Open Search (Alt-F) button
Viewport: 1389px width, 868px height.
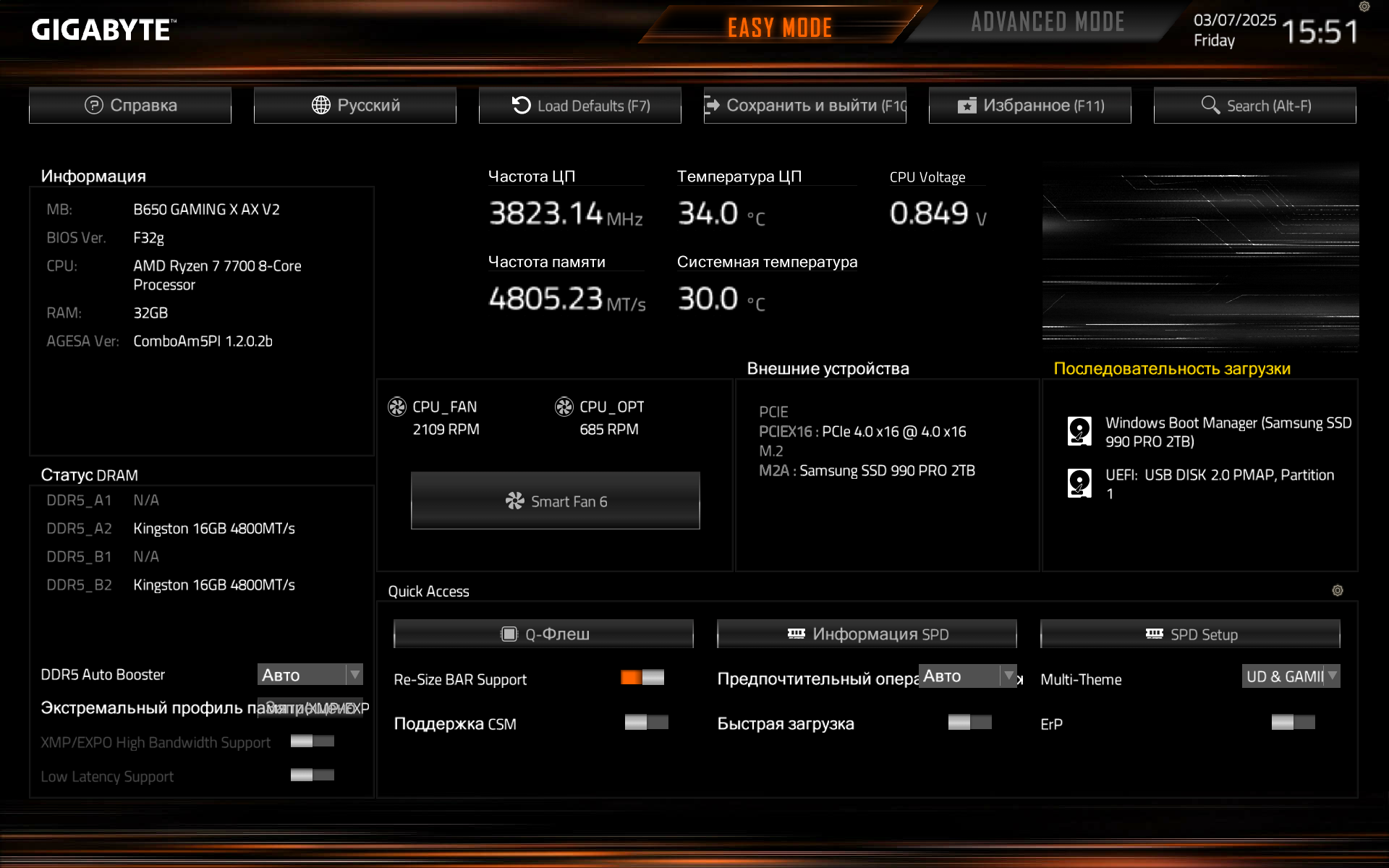(x=1255, y=106)
